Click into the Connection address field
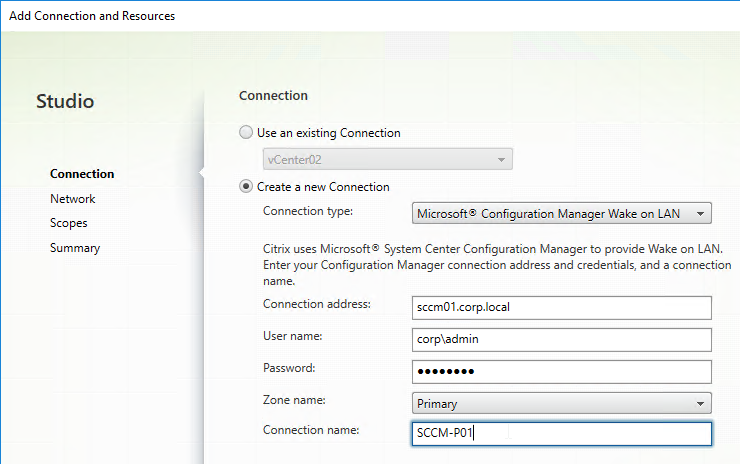This screenshot has width=740, height=464. coord(562,307)
